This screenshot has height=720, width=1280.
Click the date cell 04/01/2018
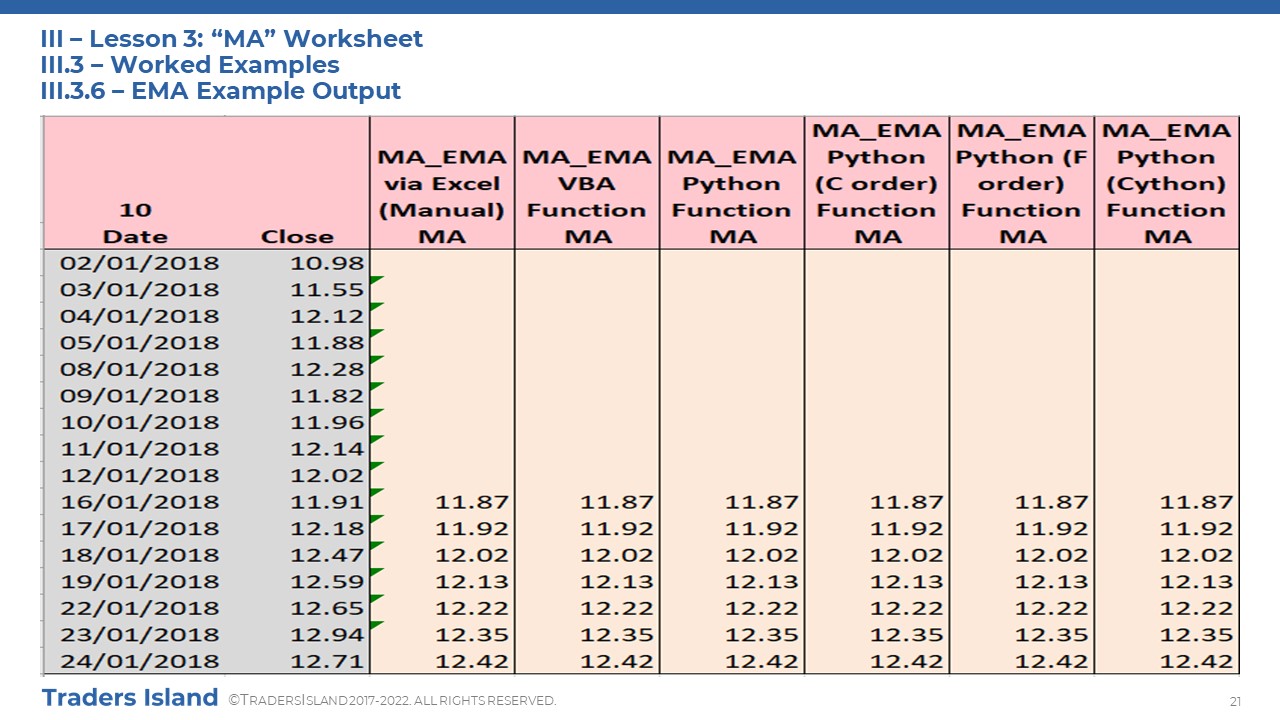click(x=140, y=316)
